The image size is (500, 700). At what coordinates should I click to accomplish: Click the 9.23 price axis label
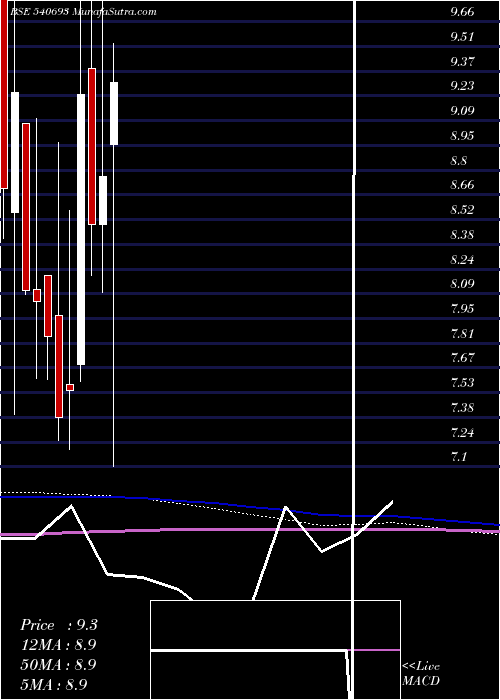[462, 86]
